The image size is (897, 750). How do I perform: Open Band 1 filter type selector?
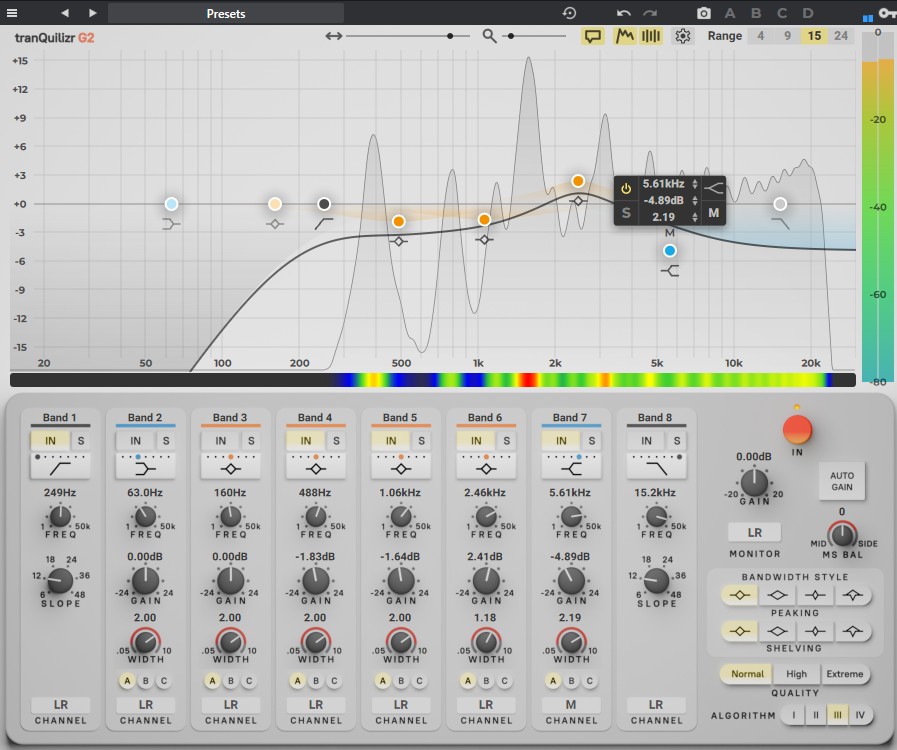61,469
